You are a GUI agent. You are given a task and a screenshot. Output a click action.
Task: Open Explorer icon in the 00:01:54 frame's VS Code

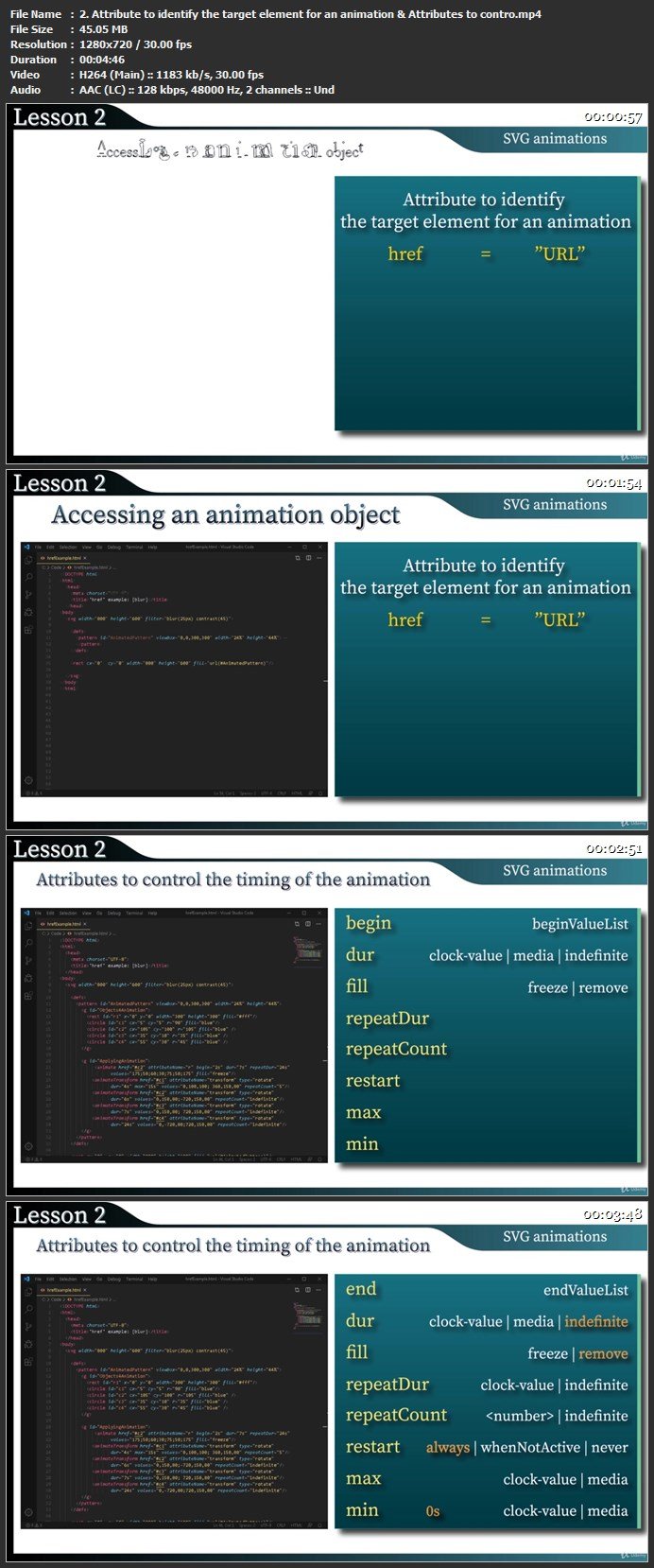[28, 559]
